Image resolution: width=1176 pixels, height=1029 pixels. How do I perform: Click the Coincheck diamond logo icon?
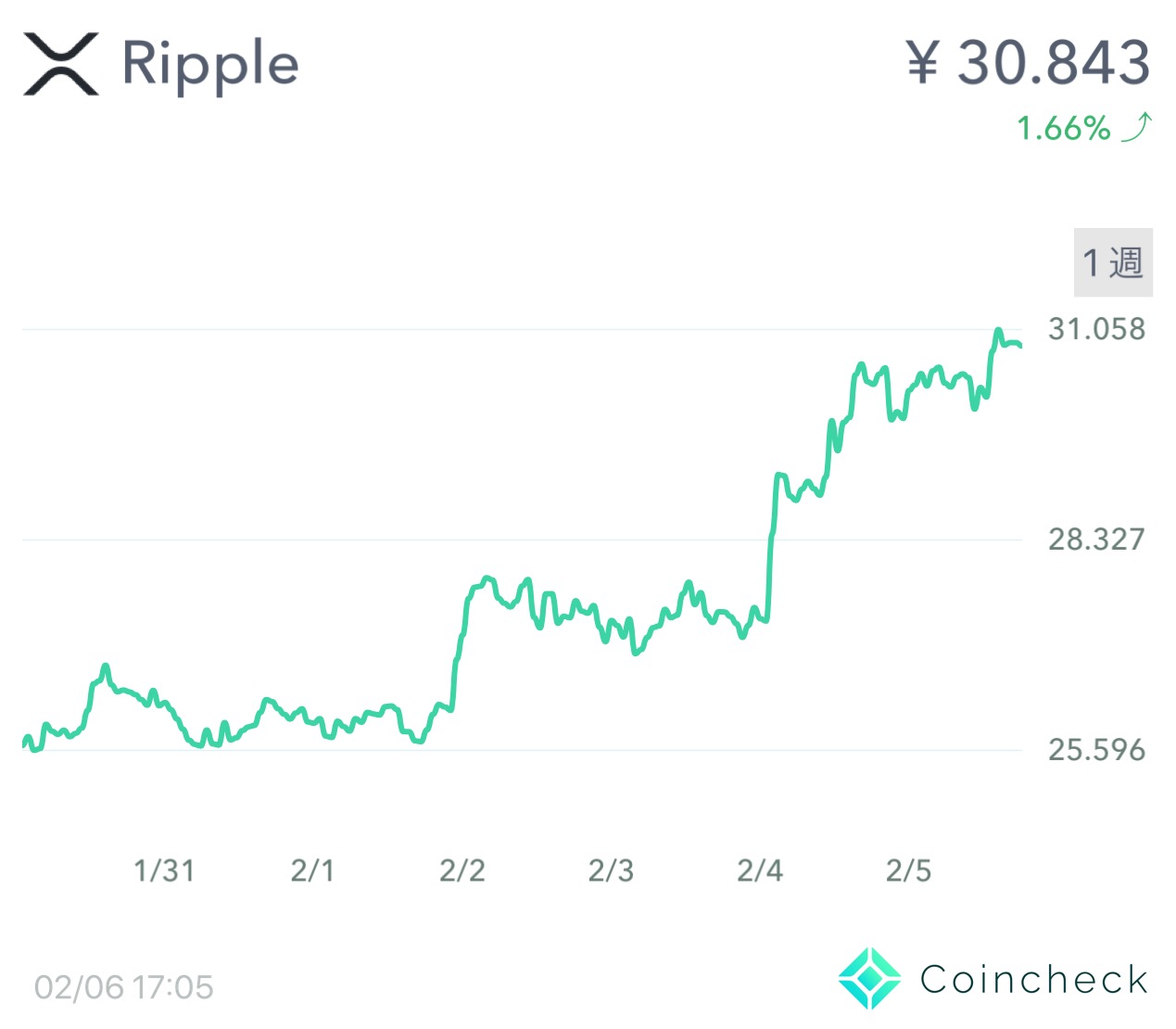click(869, 979)
